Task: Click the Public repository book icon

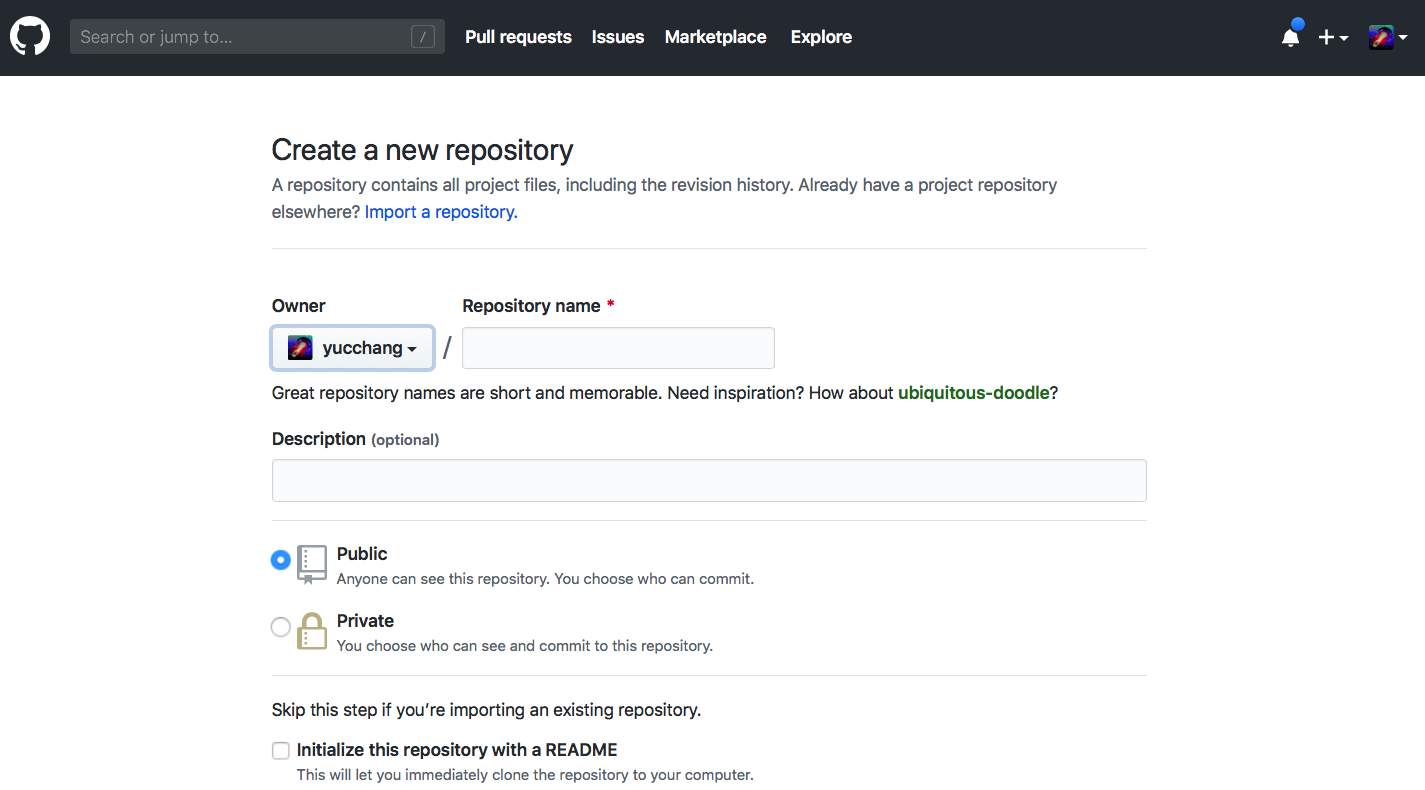Action: 312,564
